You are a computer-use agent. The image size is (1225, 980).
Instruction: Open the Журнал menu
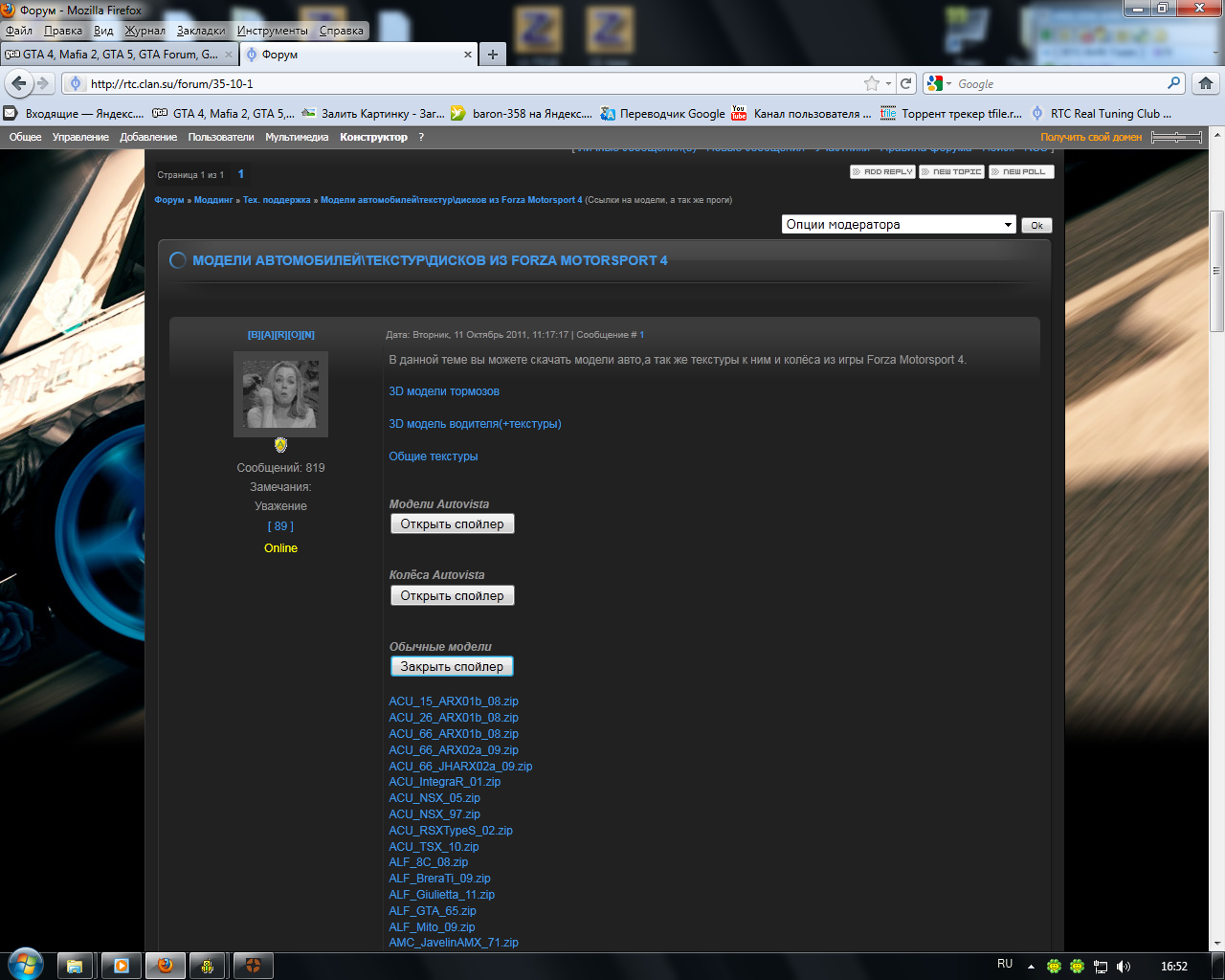(x=145, y=31)
